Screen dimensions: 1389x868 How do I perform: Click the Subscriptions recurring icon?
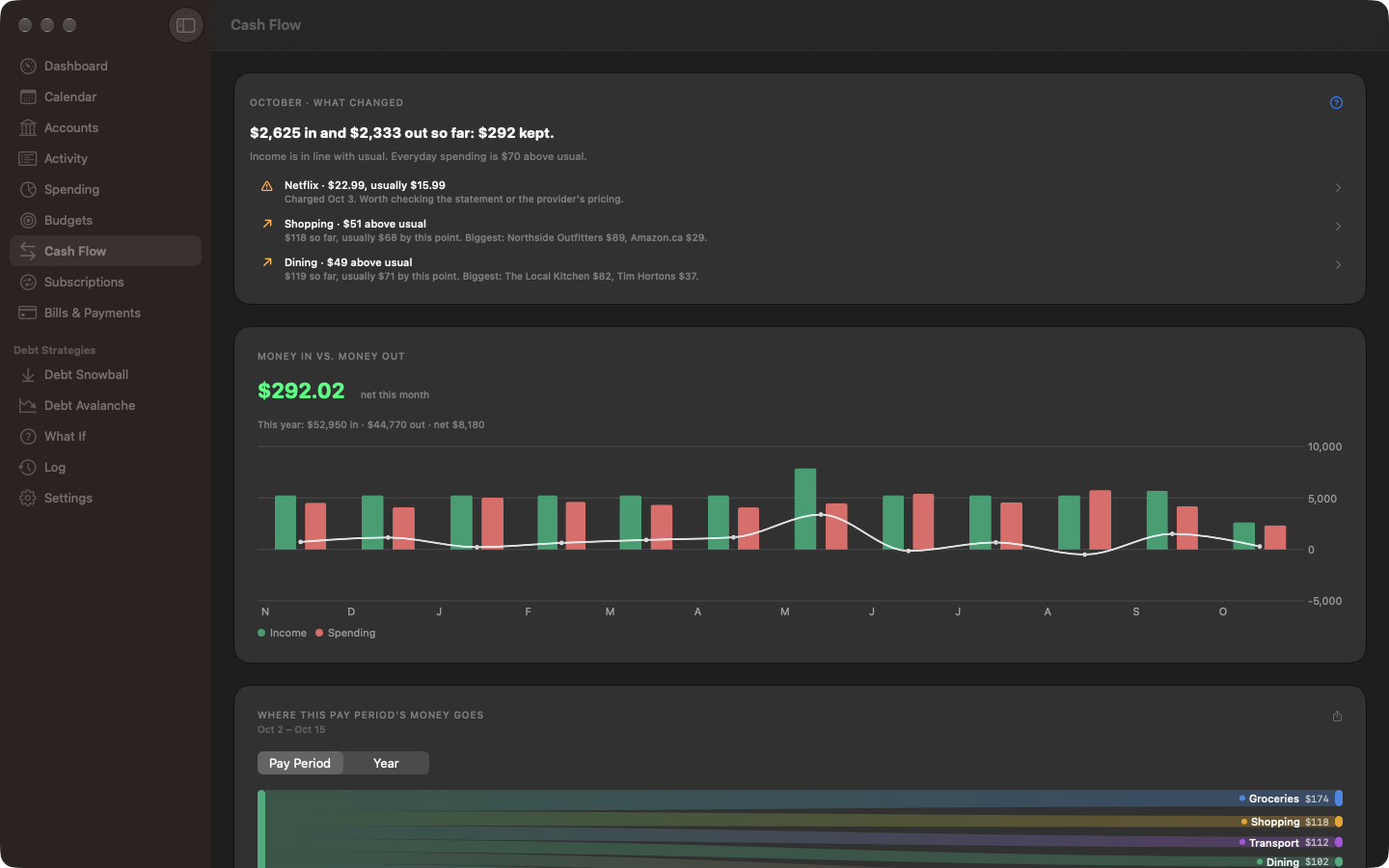(28, 282)
